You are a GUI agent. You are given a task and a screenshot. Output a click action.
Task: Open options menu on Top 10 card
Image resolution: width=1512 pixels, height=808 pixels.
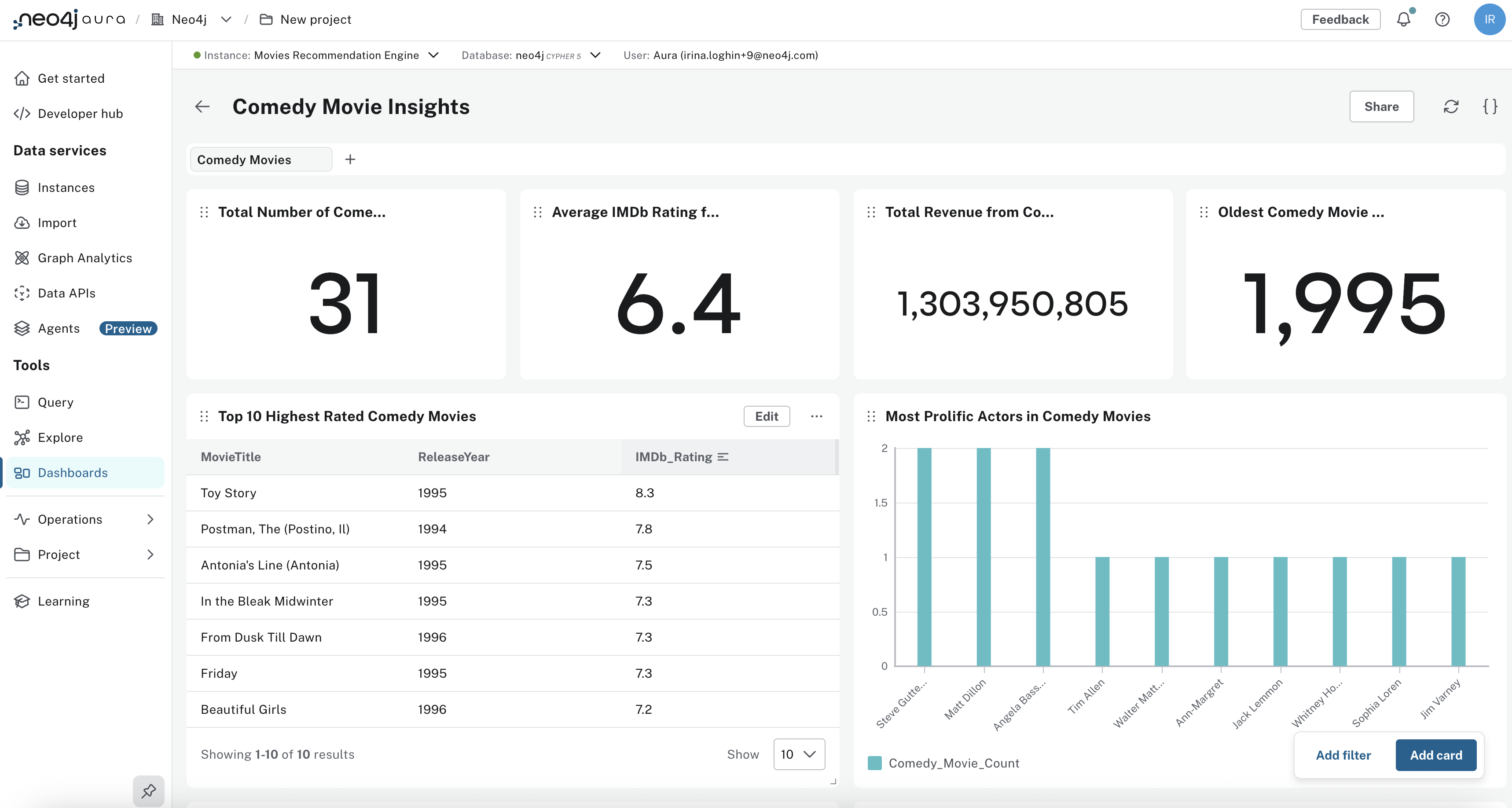(x=816, y=416)
